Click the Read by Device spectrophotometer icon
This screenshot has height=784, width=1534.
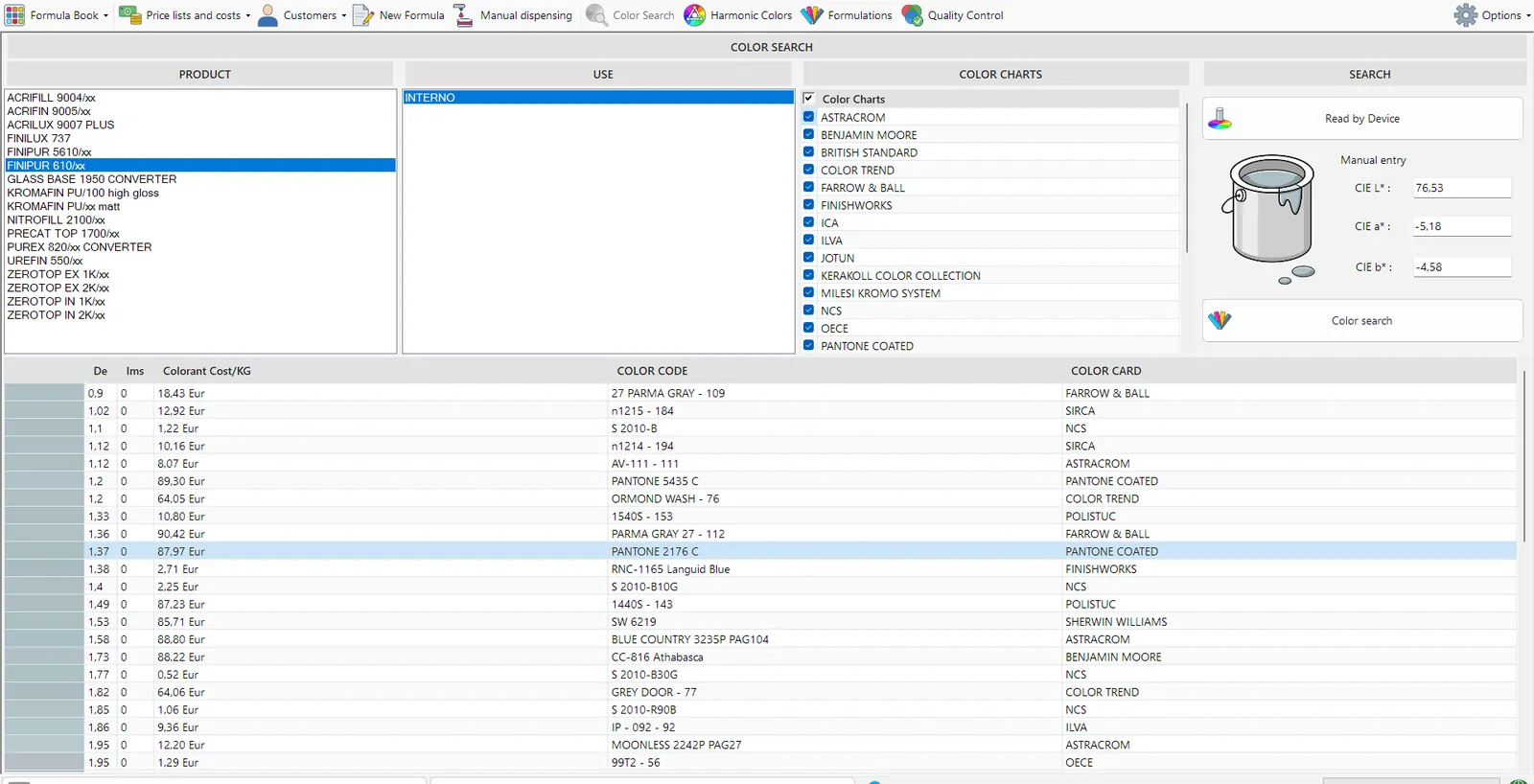[x=1220, y=119]
